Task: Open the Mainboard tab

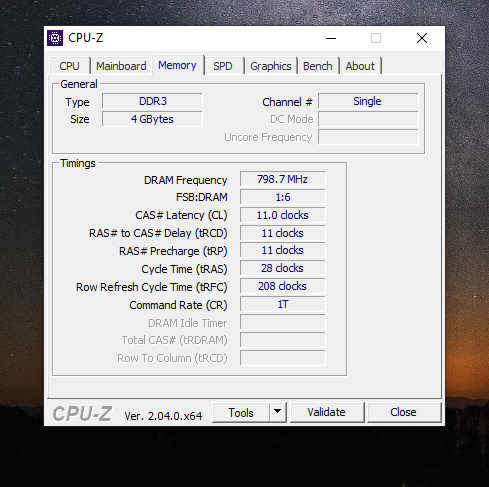Action: pyautogui.click(x=121, y=66)
